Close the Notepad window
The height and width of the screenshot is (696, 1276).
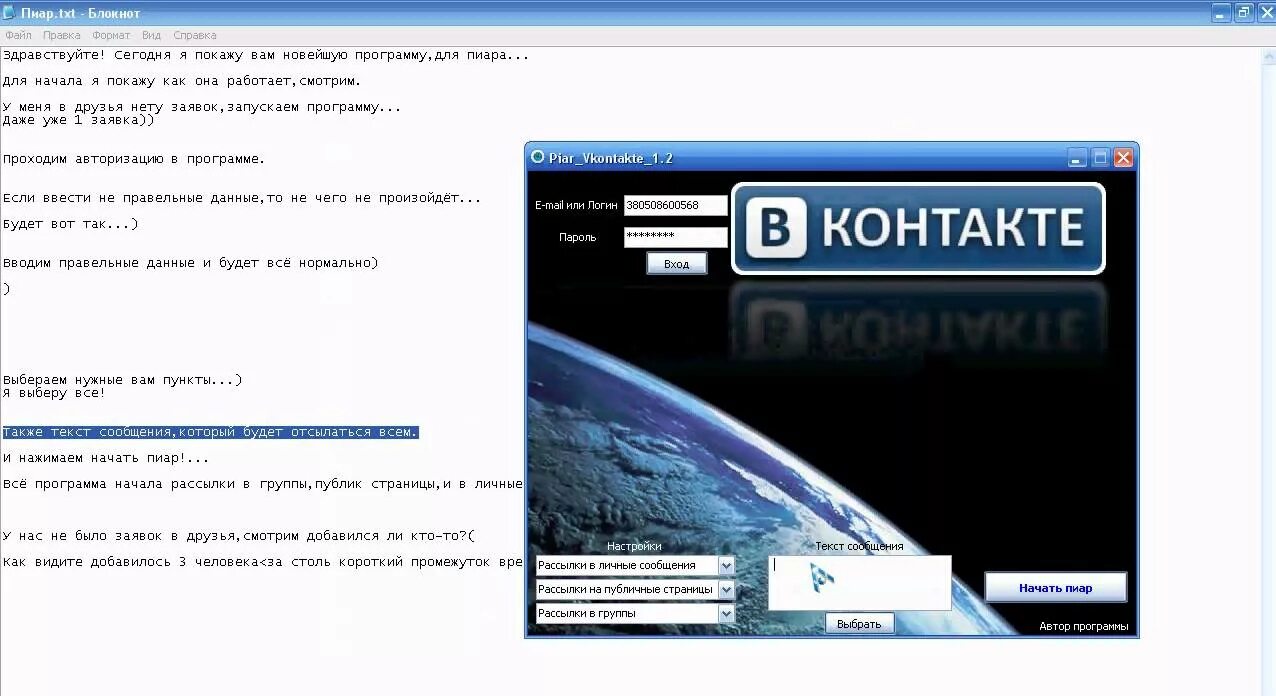[1266, 13]
